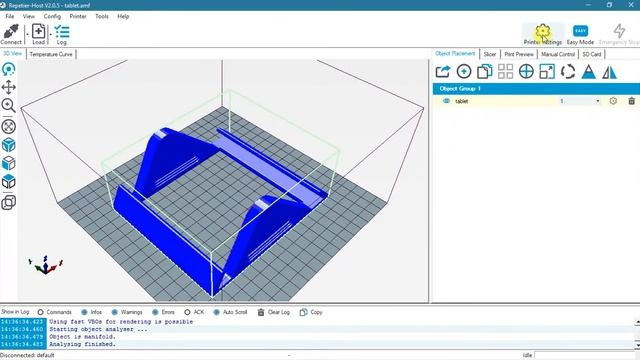Open the File menu
This screenshot has width=640, height=360.
pyautogui.click(x=10, y=16)
